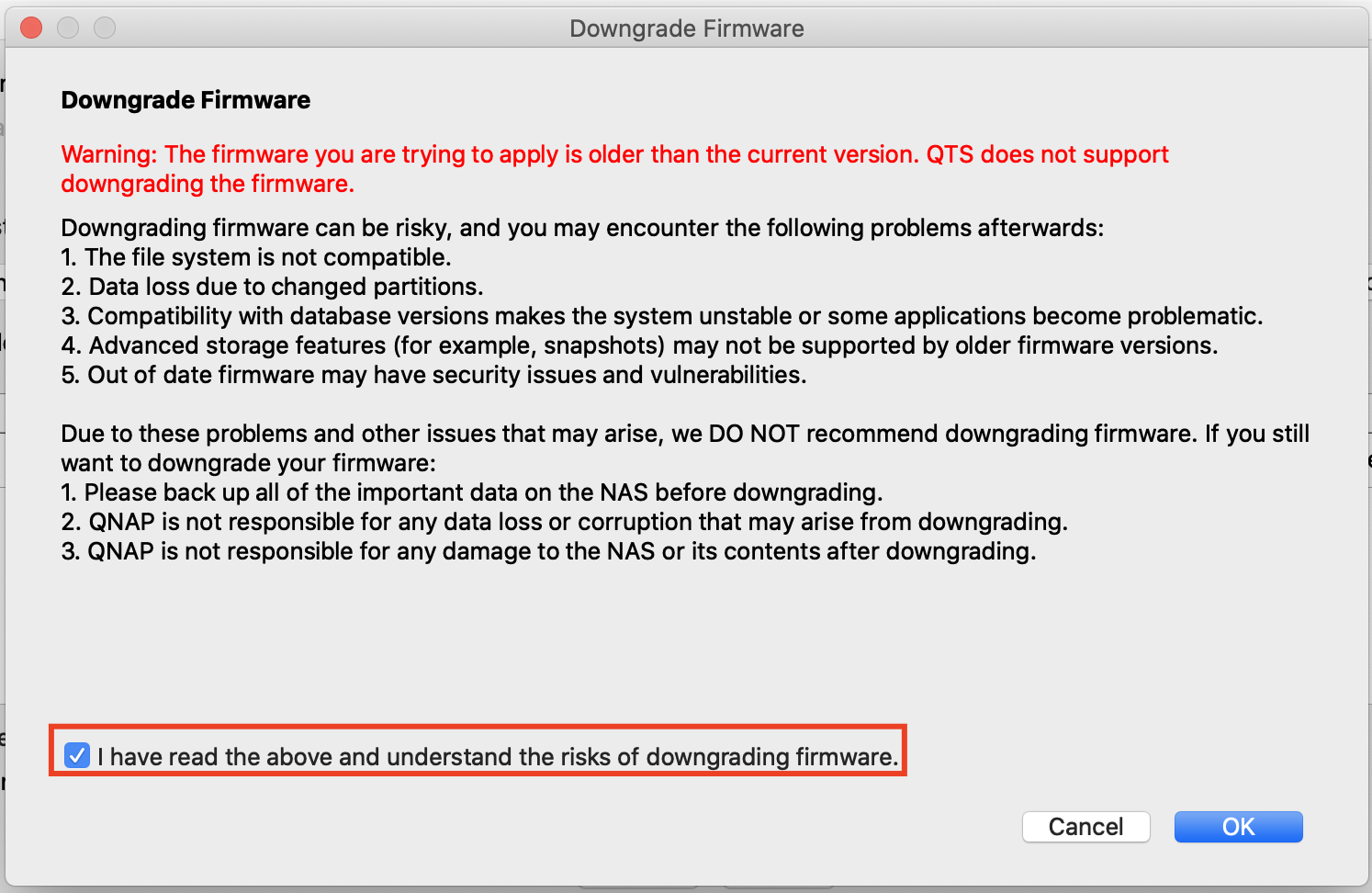Click the 'Downgrading firmware can be risky' sentence

pyautogui.click(x=582, y=228)
